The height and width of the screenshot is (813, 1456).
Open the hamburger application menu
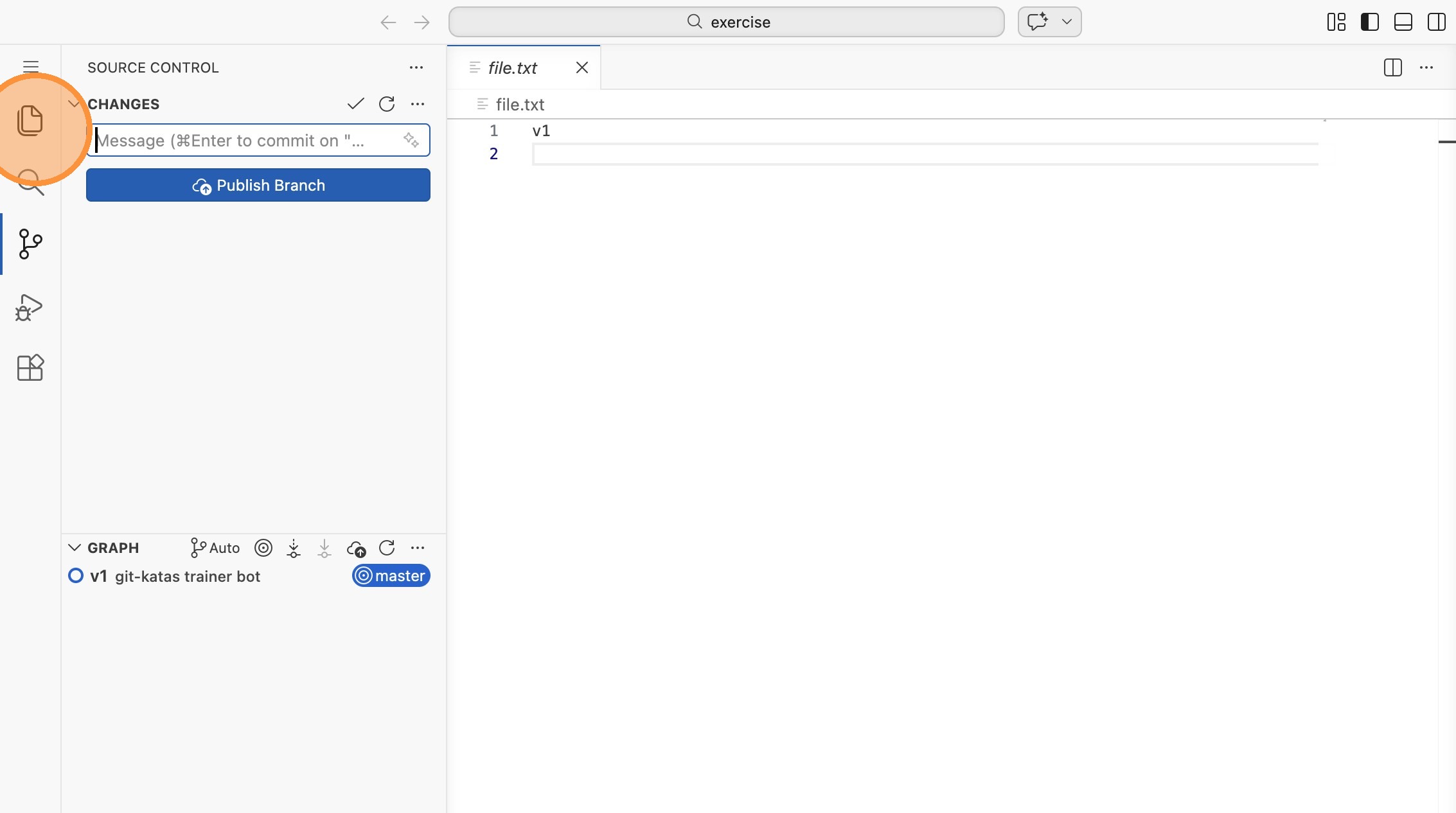pos(30,67)
